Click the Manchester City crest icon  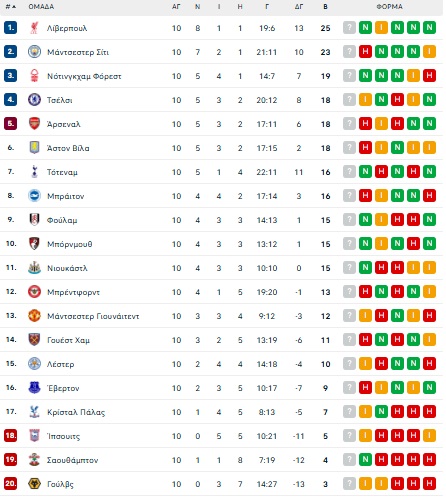pos(34,52)
